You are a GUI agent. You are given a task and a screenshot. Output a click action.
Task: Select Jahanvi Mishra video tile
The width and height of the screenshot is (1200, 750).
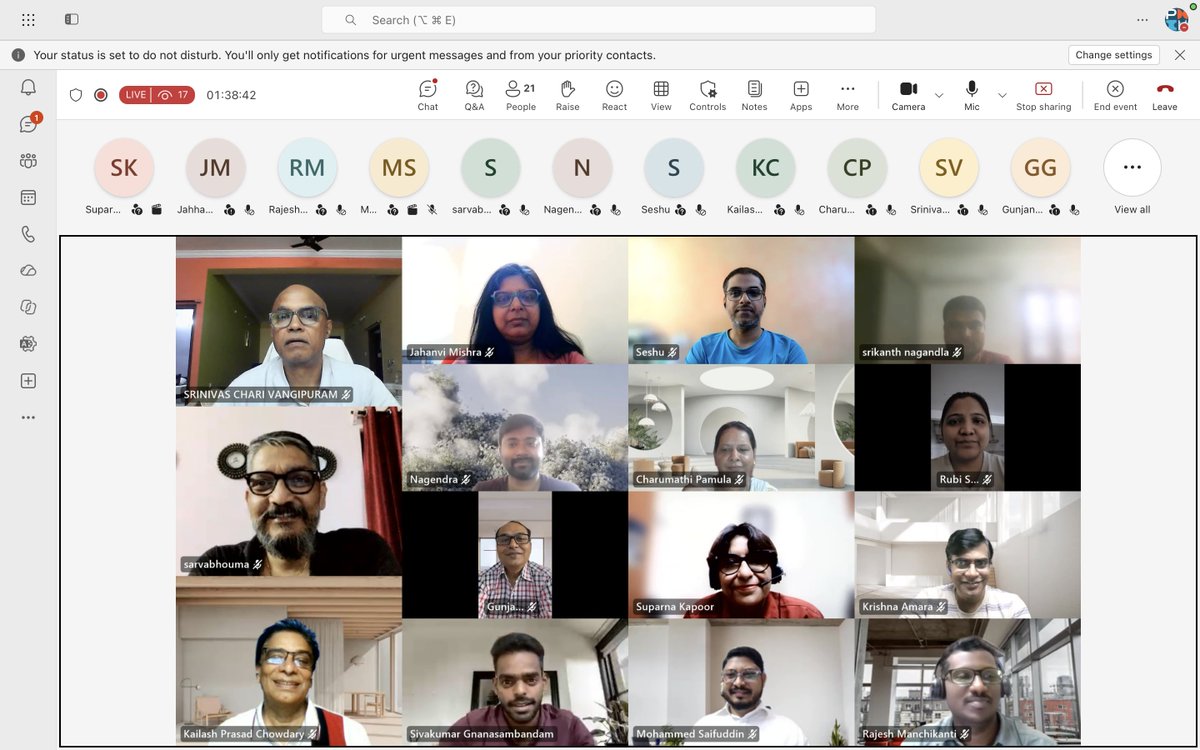pyautogui.click(x=515, y=300)
